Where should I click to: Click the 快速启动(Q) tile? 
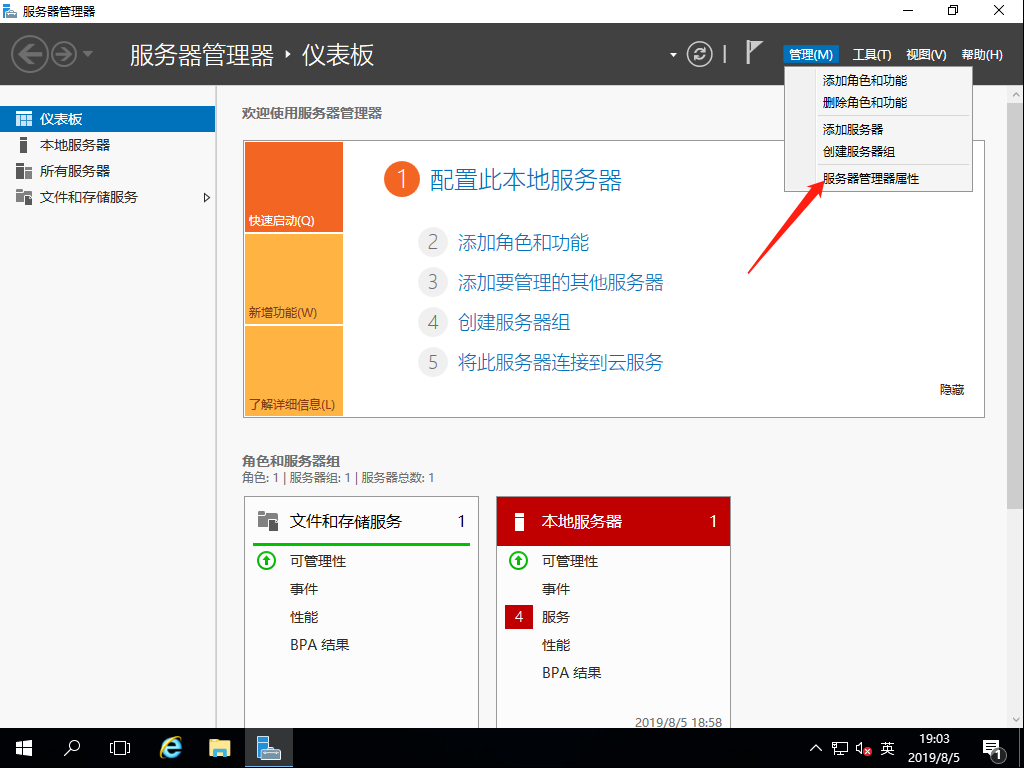294,187
